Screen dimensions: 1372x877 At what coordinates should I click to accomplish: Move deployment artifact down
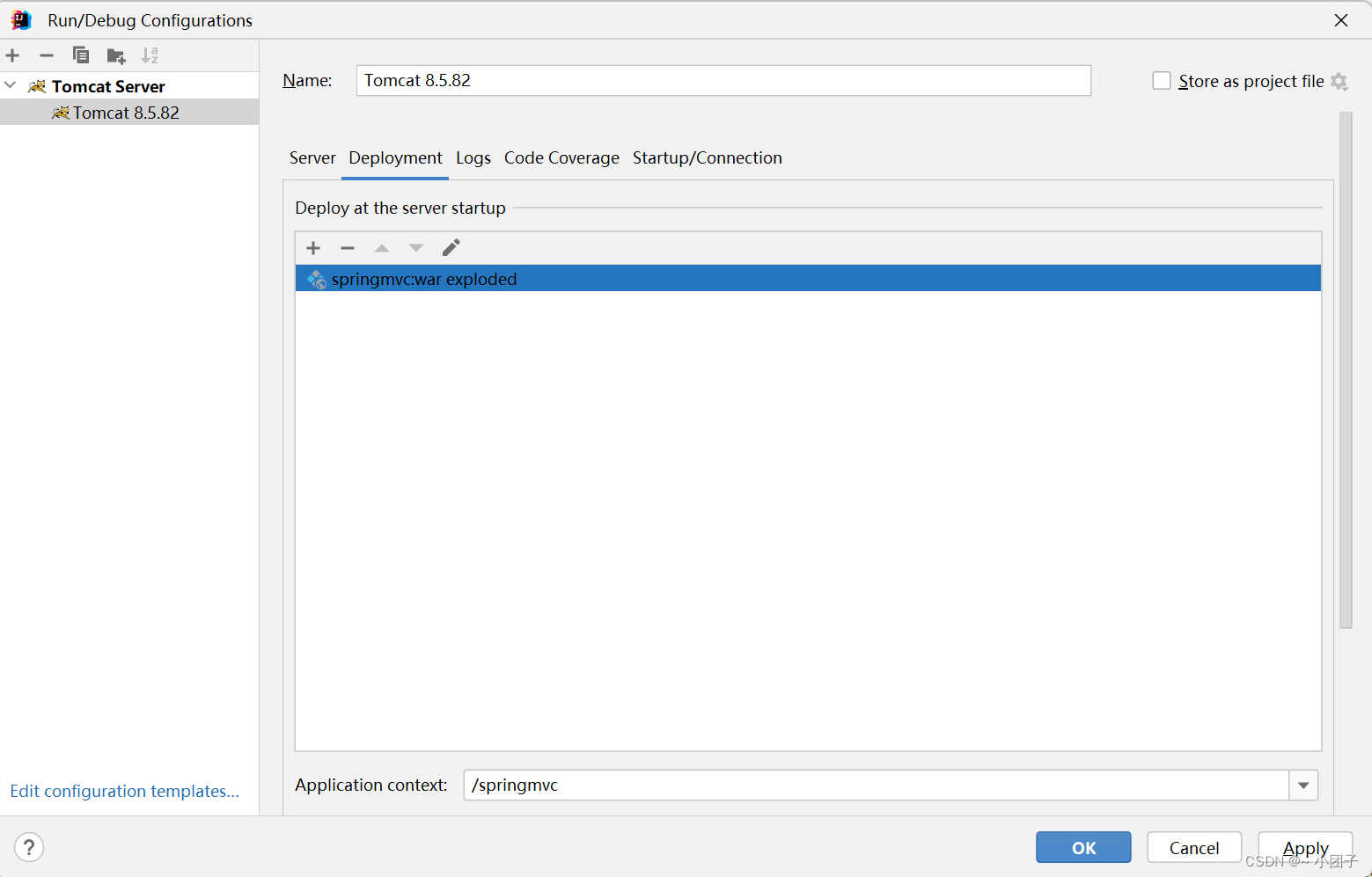pyautogui.click(x=416, y=248)
